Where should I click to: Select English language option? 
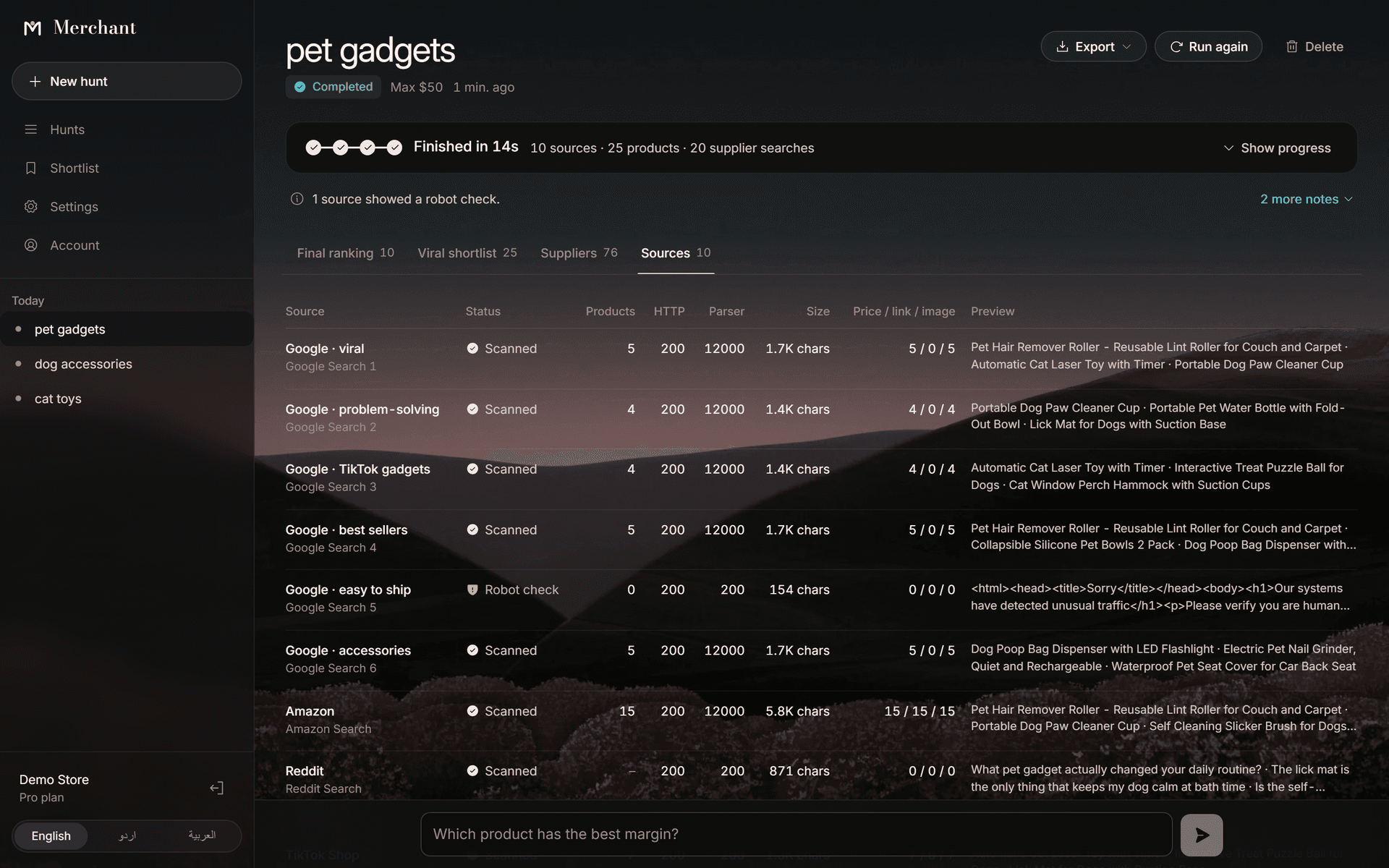click(51, 836)
